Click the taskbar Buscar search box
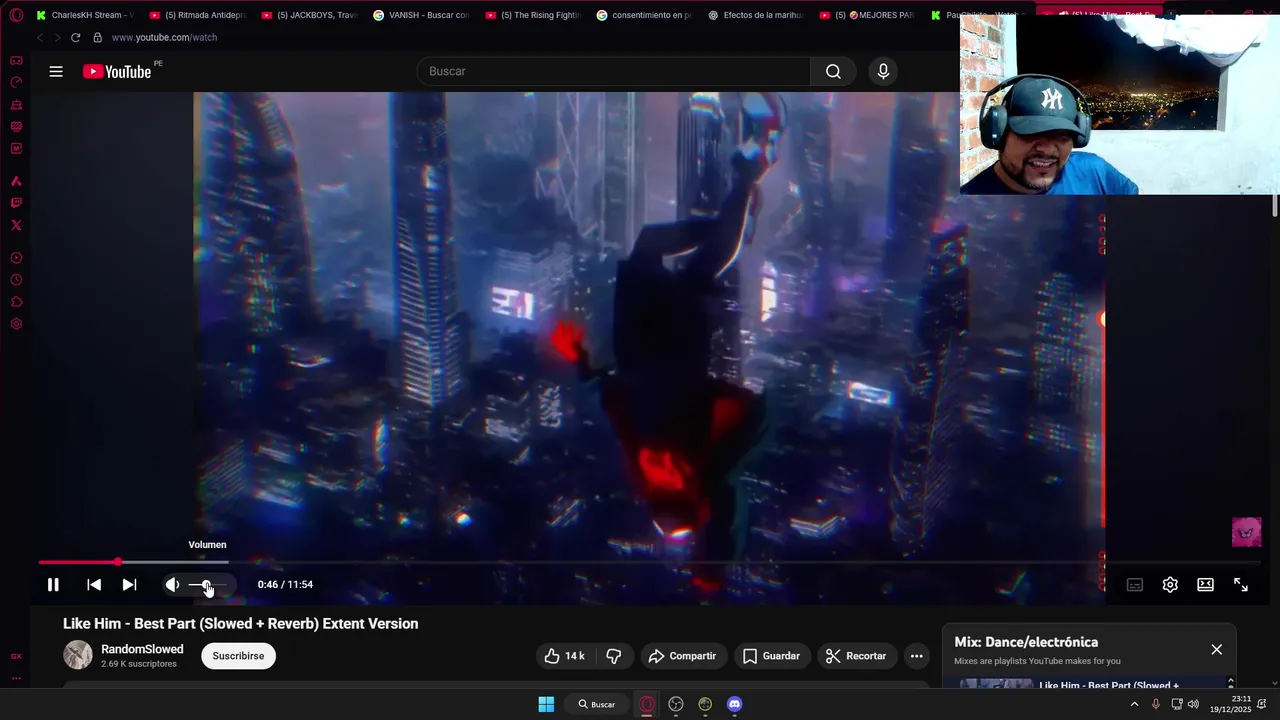 point(597,704)
